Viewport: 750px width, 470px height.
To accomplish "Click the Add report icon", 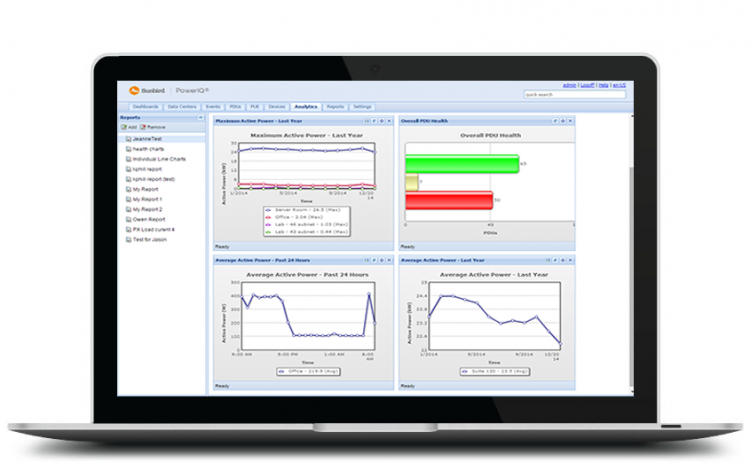I will pos(128,128).
